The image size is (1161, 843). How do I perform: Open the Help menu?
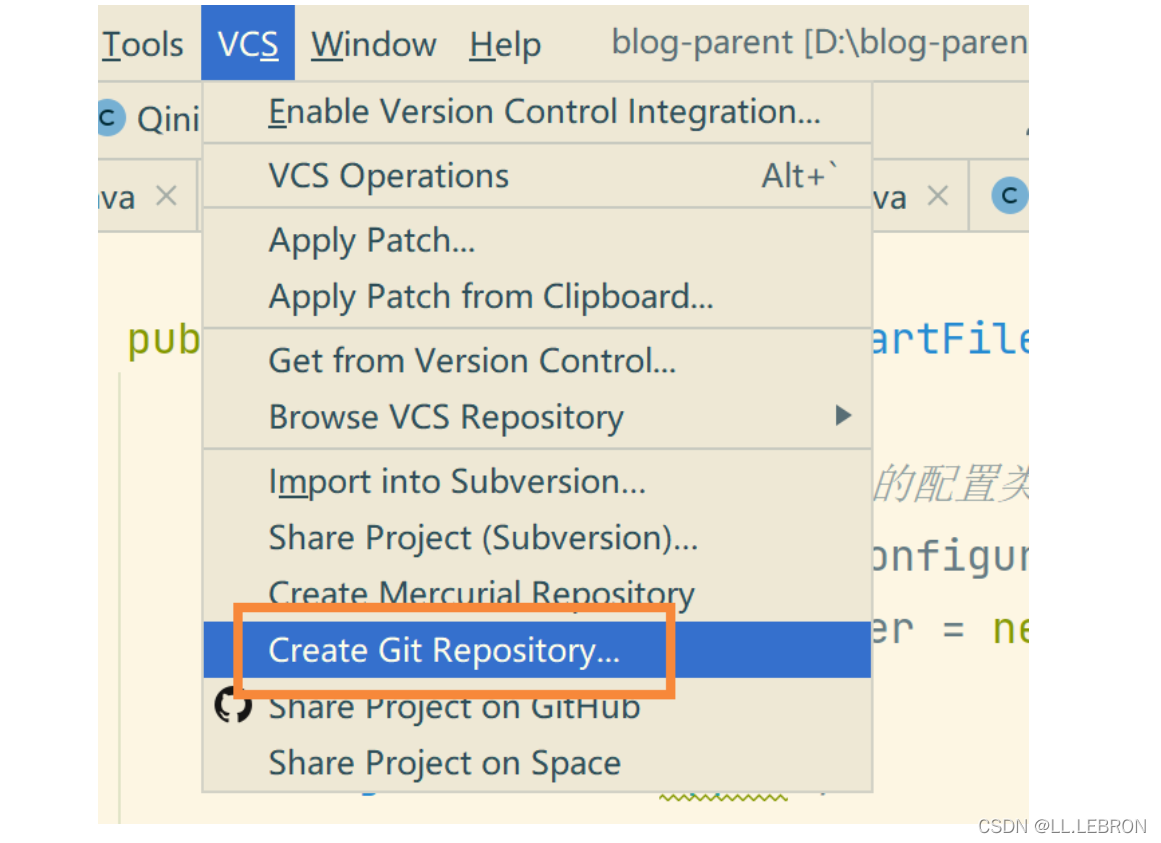point(505,45)
